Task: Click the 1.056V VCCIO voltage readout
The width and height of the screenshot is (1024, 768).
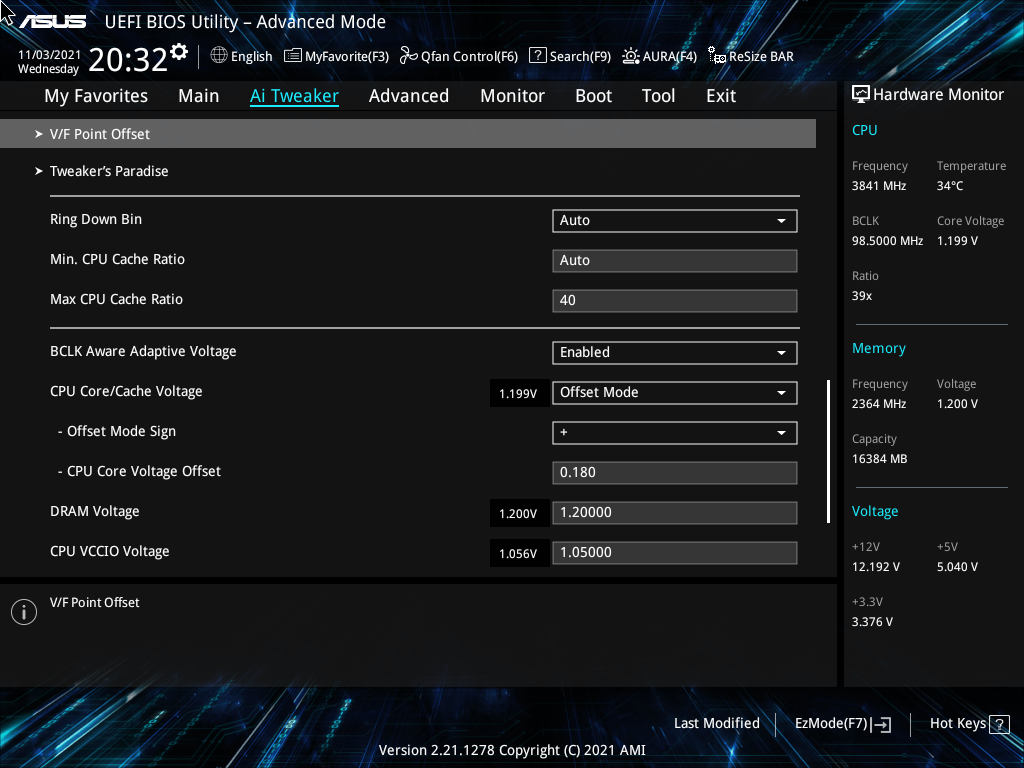Action: pos(518,554)
